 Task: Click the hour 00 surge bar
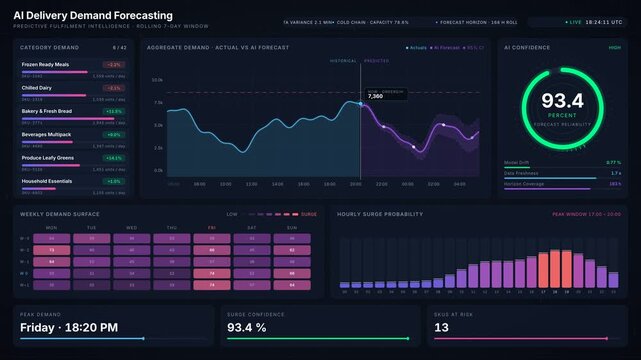(345, 285)
